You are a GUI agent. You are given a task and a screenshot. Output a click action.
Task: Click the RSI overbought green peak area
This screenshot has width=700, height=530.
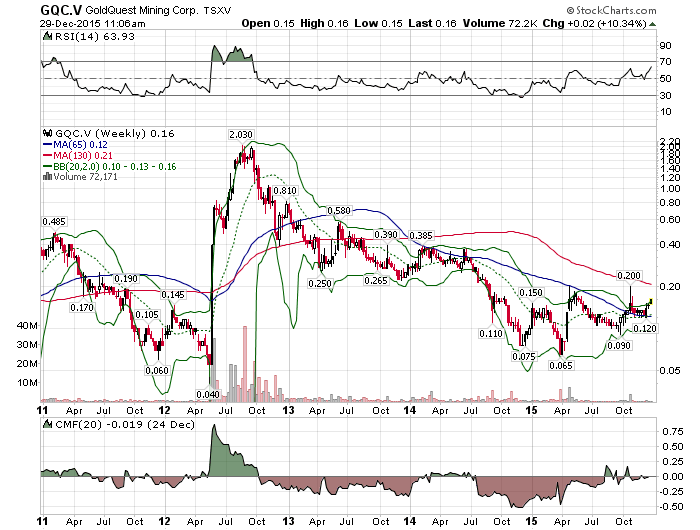(x=232, y=54)
